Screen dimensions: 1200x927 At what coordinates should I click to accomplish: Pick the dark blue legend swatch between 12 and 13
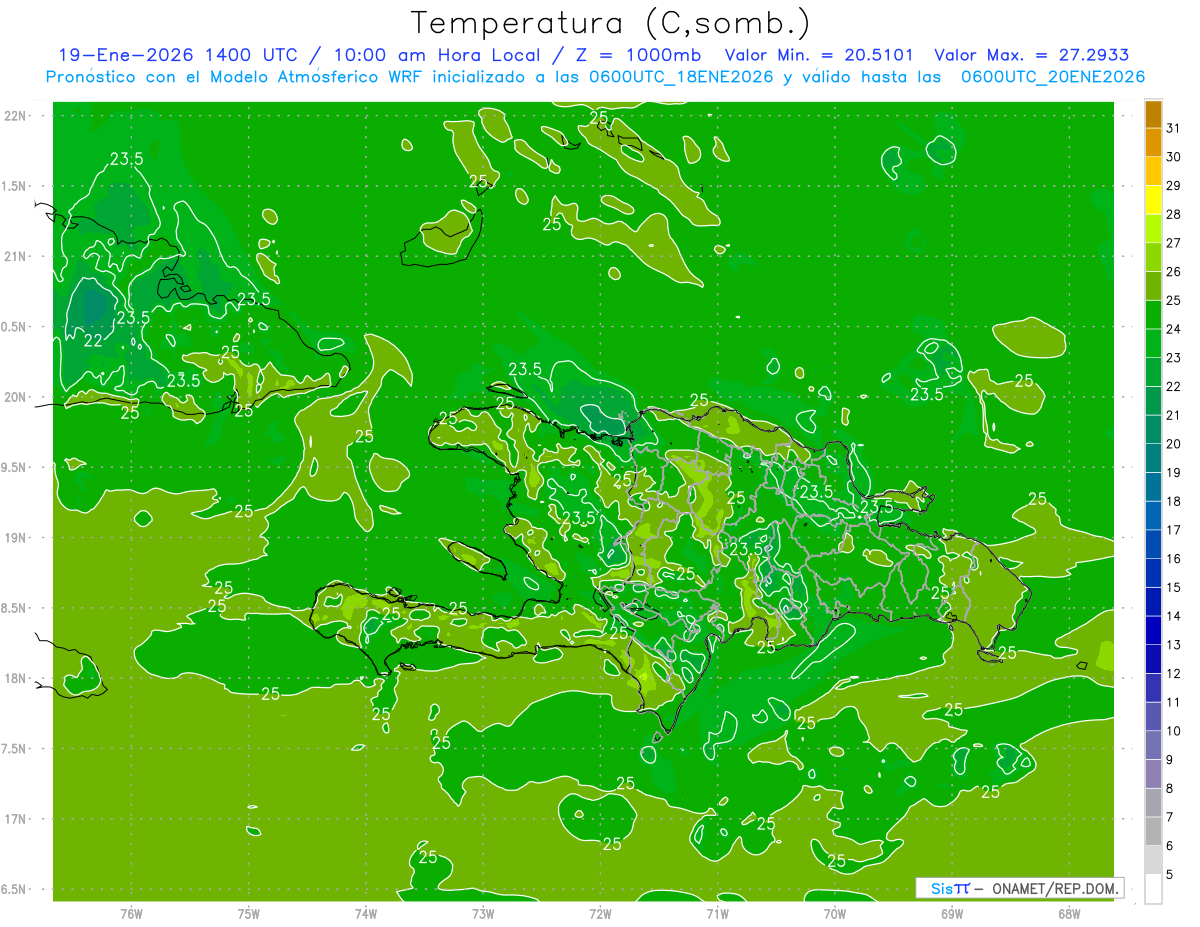tap(1153, 659)
